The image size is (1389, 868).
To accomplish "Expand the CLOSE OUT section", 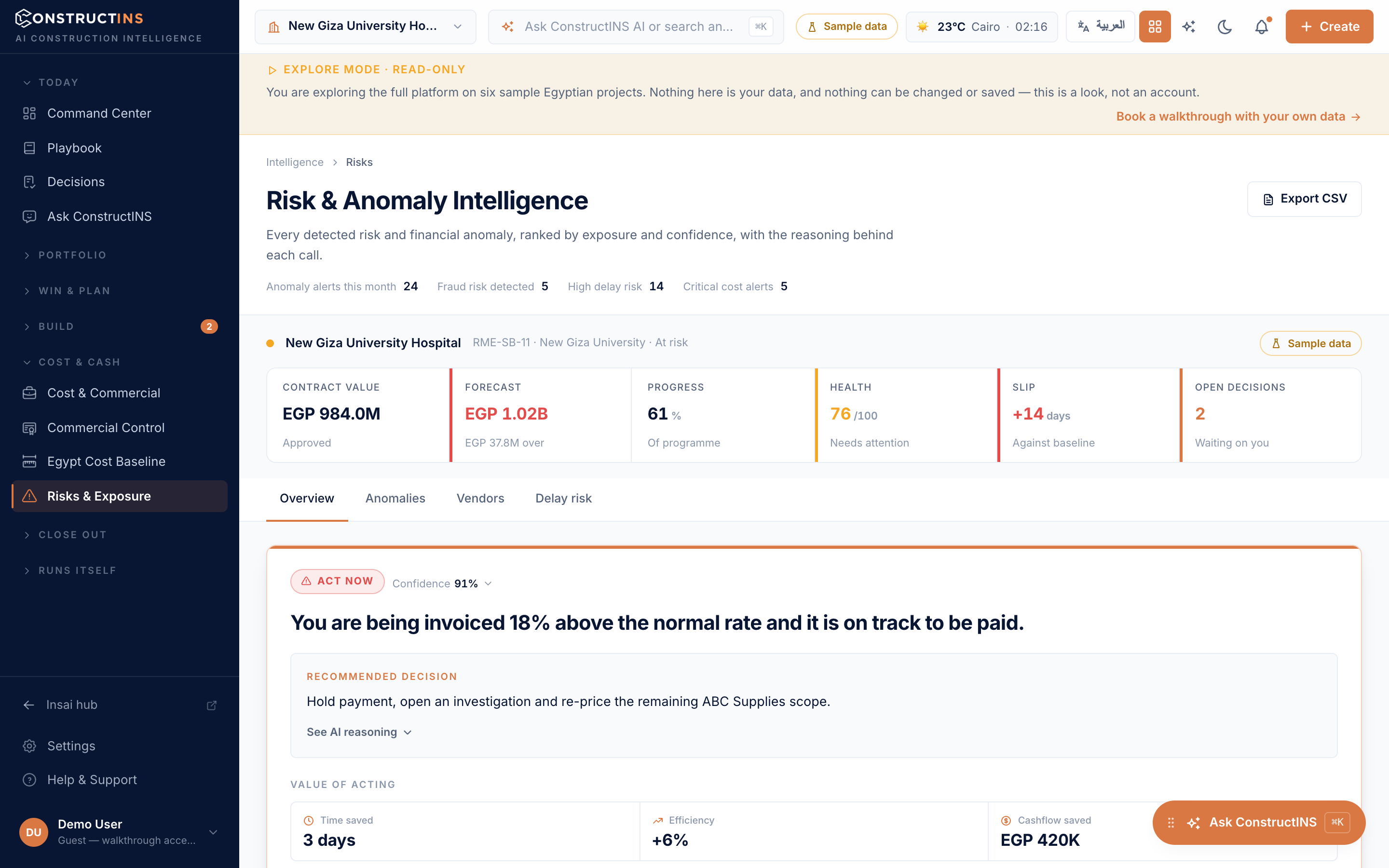I will tap(120, 534).
